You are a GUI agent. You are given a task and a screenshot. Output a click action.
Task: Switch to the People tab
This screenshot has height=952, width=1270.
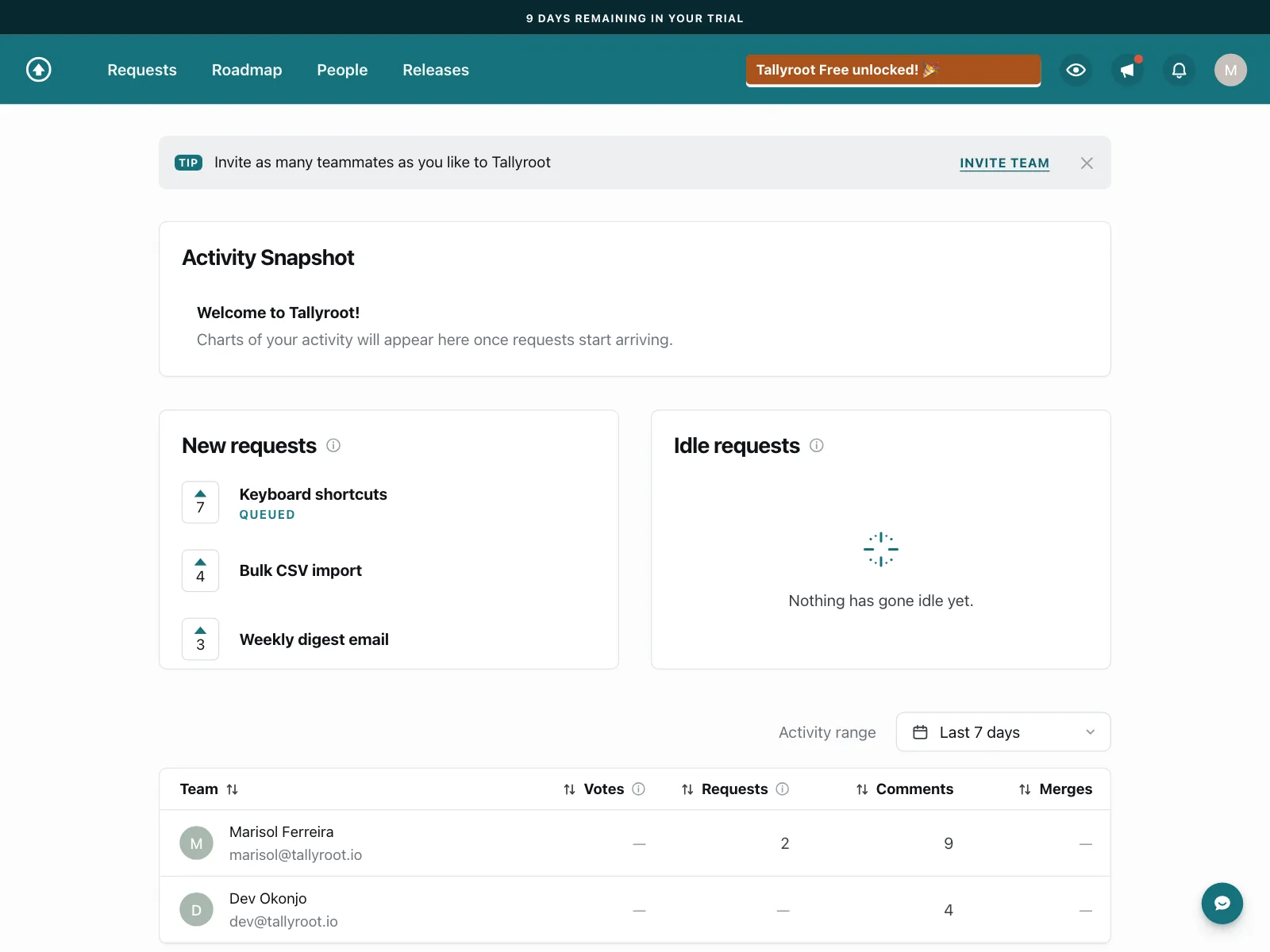tap(342, 70)
